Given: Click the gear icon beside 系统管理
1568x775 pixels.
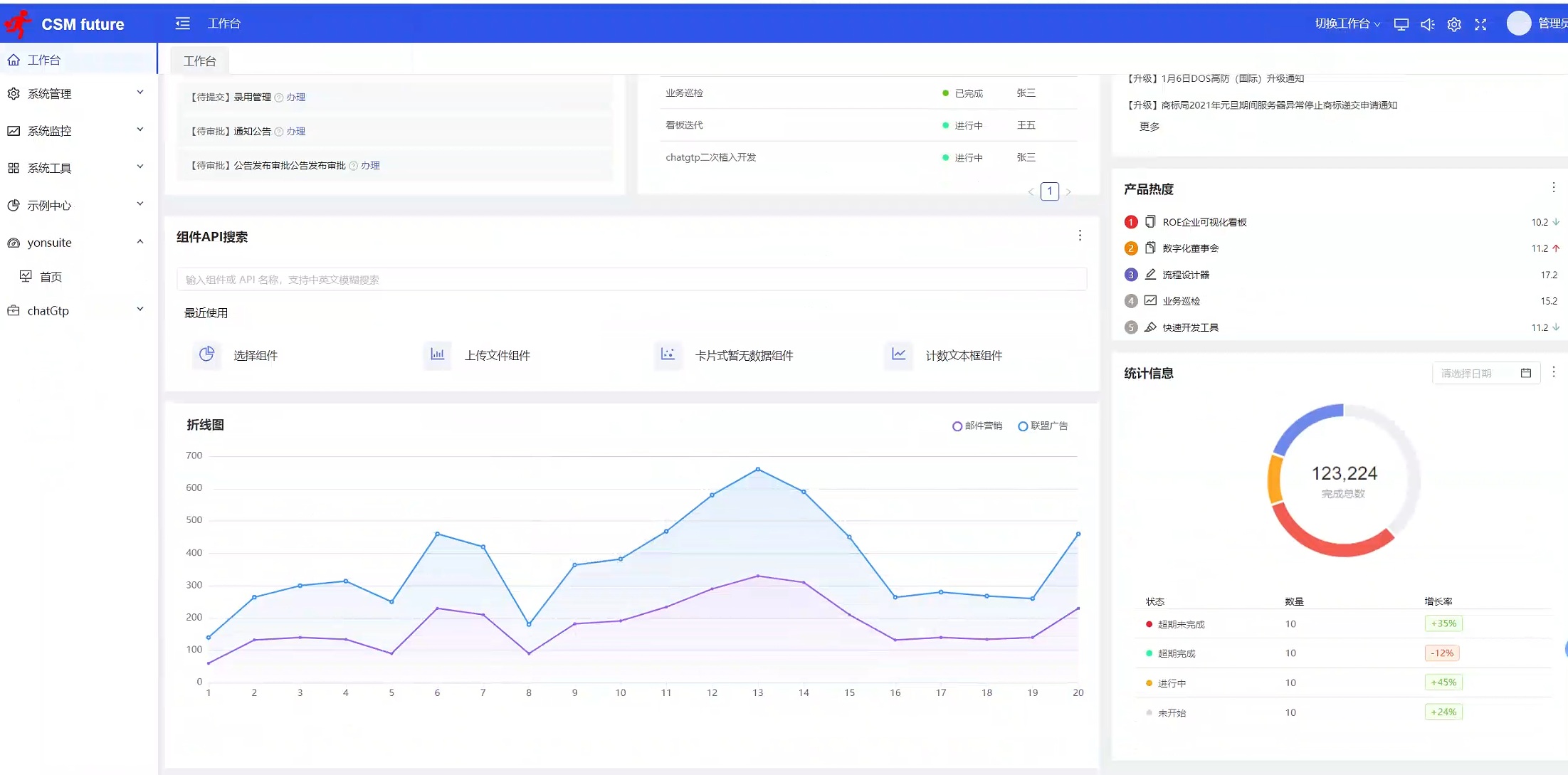Looking at the screenshot, I should (14, 93).
